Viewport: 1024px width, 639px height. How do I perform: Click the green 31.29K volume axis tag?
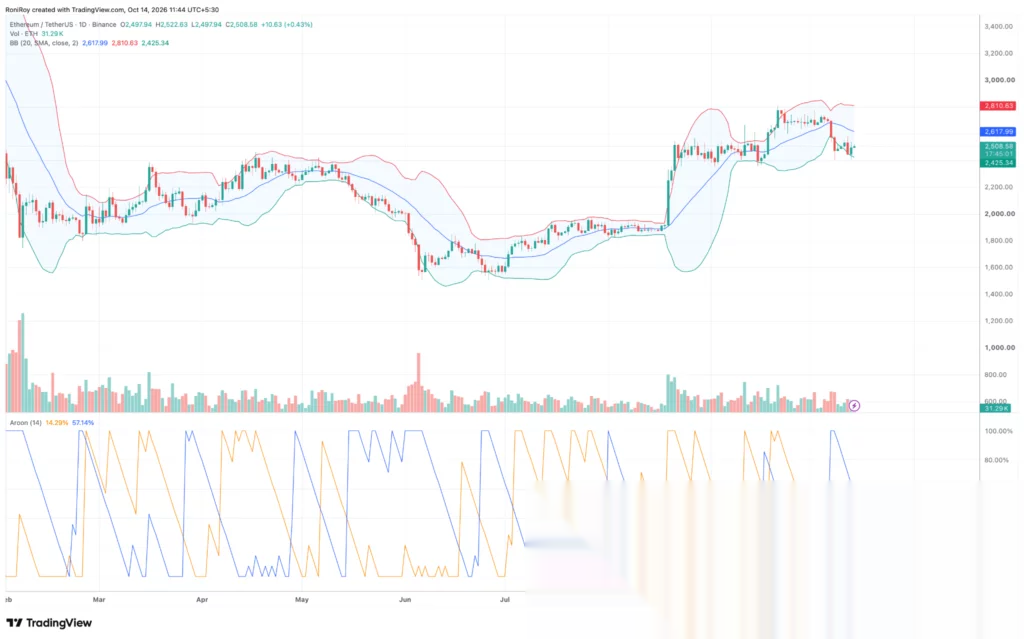(x=996, y=408)
